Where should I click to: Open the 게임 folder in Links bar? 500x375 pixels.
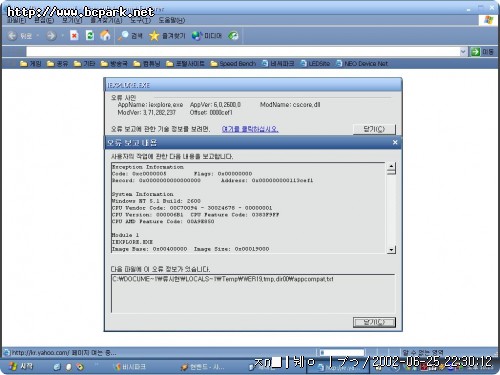[x=30, y=63]
